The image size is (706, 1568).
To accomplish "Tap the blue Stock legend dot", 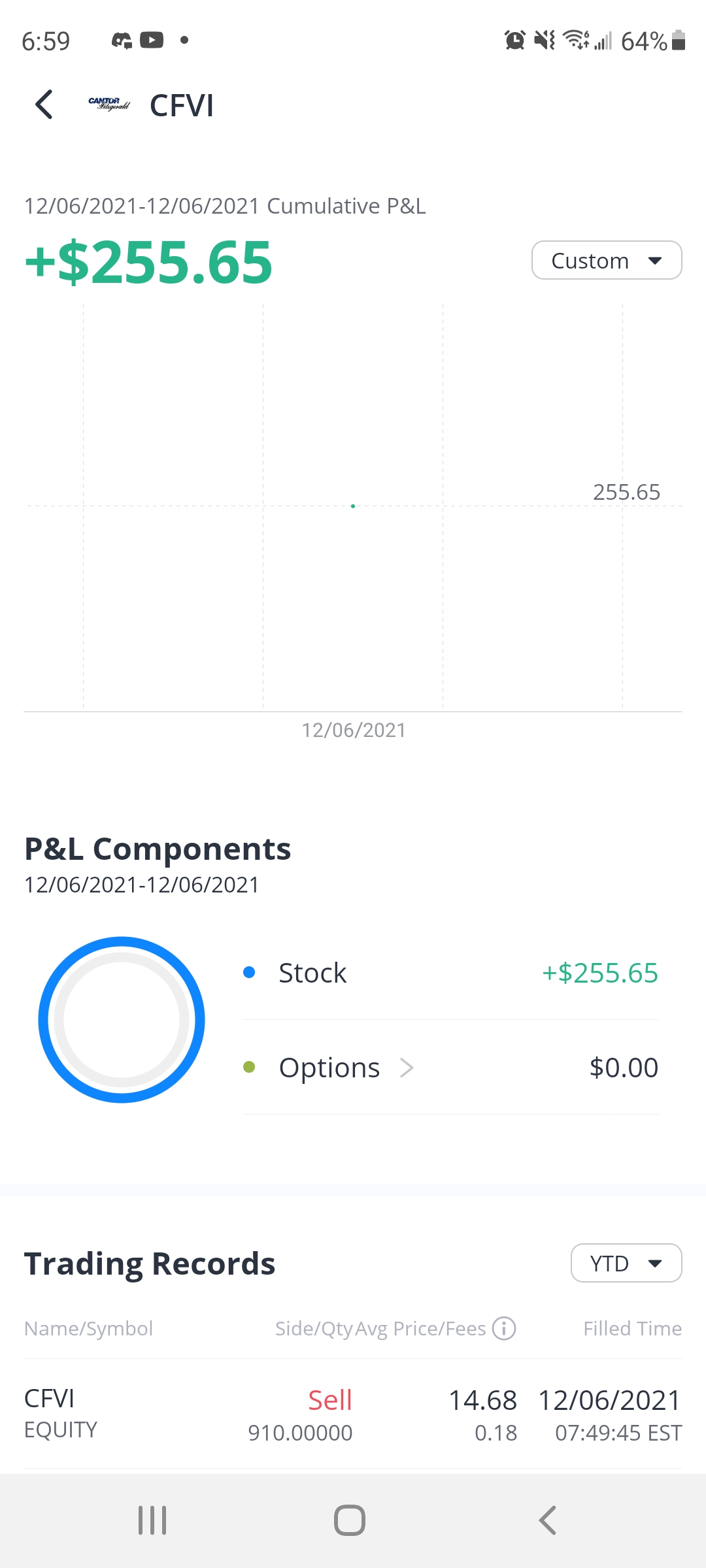I will pos(249,973).
